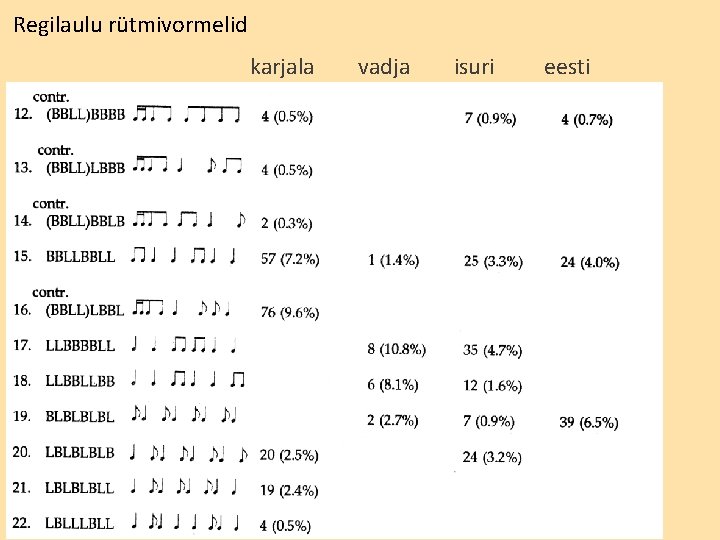720x540 pixels.
Task: Click the note icons of row 16
Action: click(183, 308)
